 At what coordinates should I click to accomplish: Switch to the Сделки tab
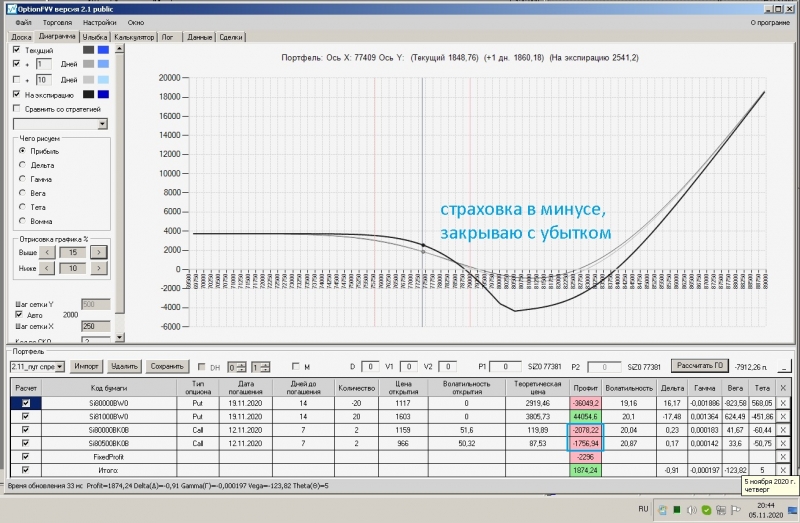(x=231, y=37)
